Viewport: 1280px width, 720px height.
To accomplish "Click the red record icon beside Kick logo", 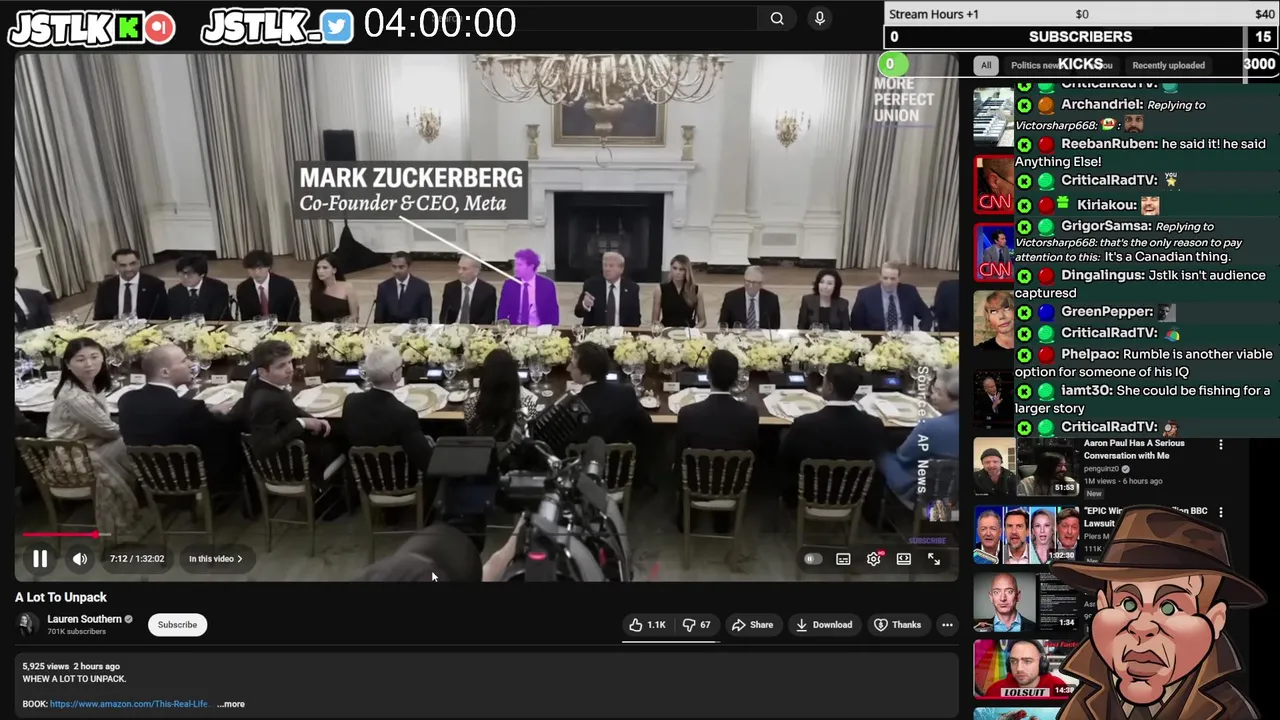I will [159, 28].
